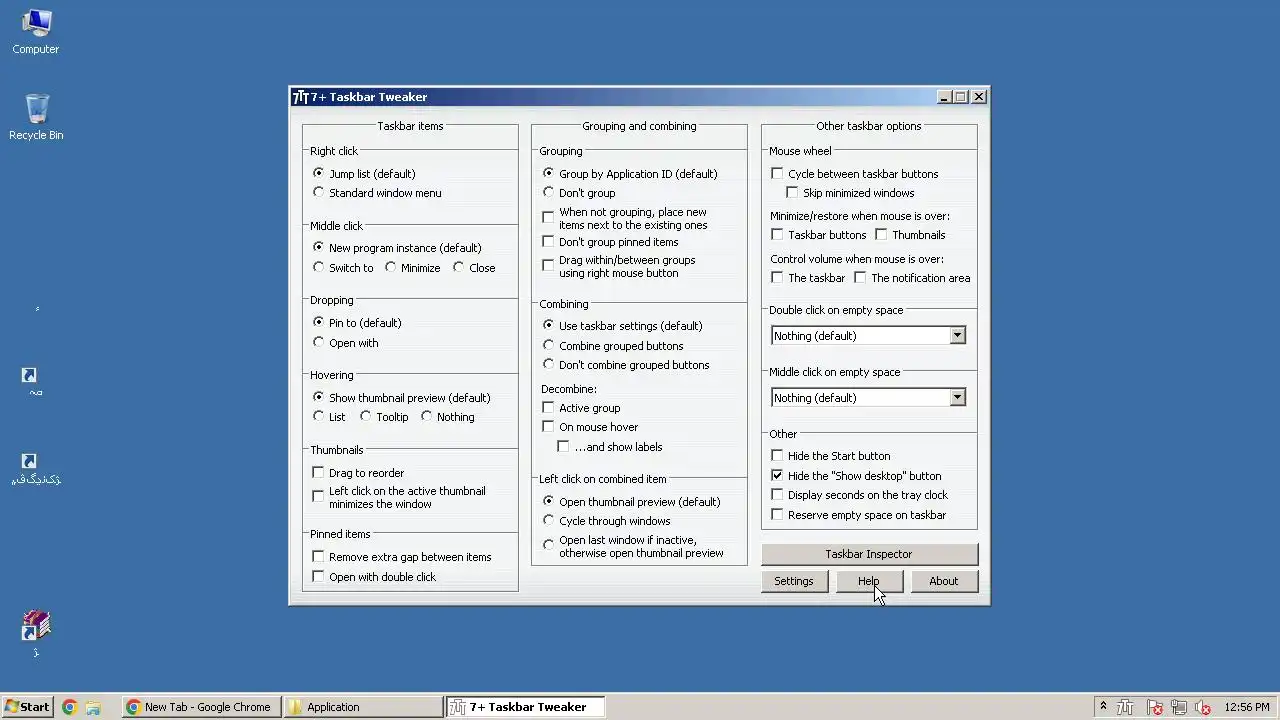
Task: Uncheck Hide the "Show desktop" button
Action: 777,475
